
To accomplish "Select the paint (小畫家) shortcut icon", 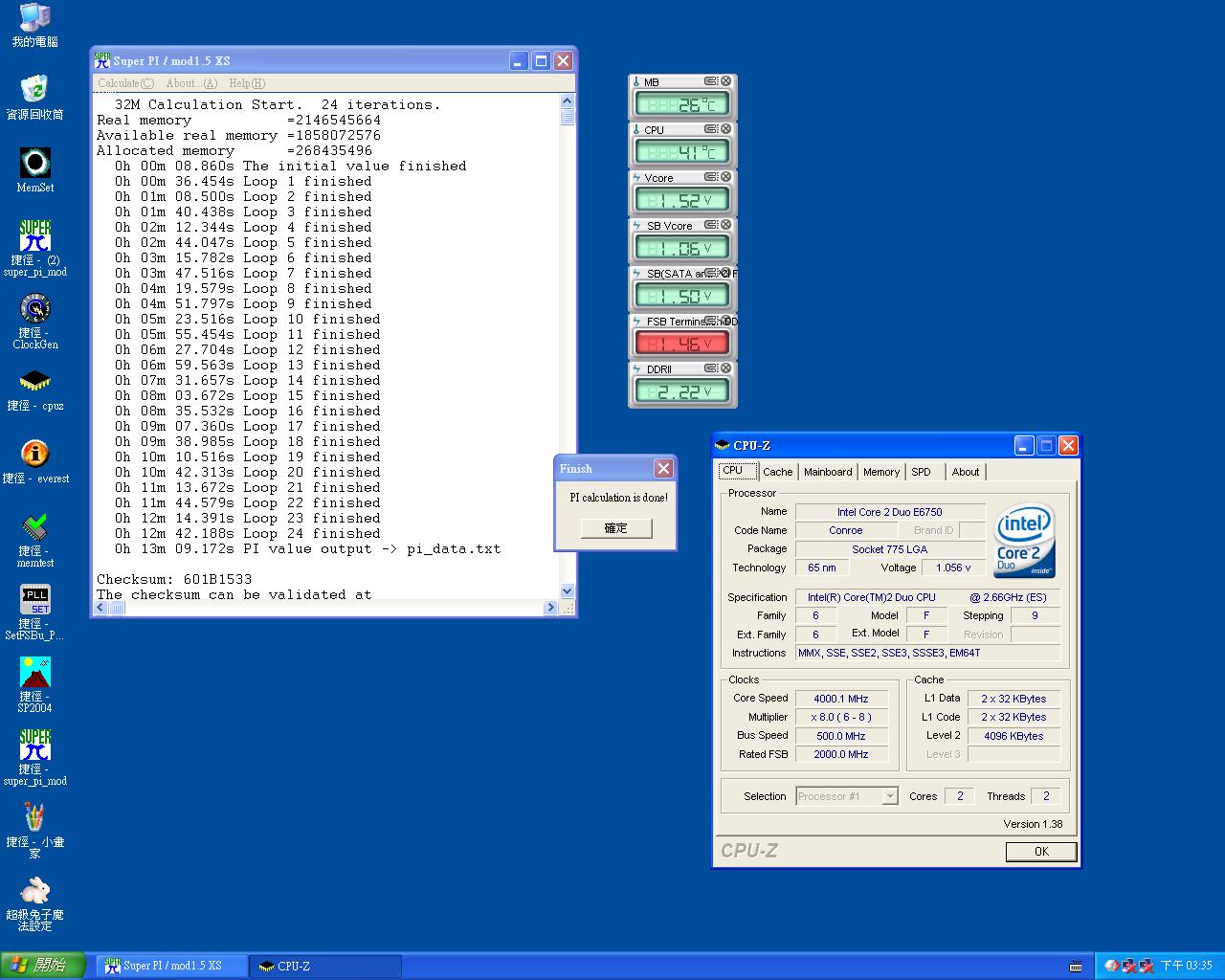I will click(x=34, y=831).
